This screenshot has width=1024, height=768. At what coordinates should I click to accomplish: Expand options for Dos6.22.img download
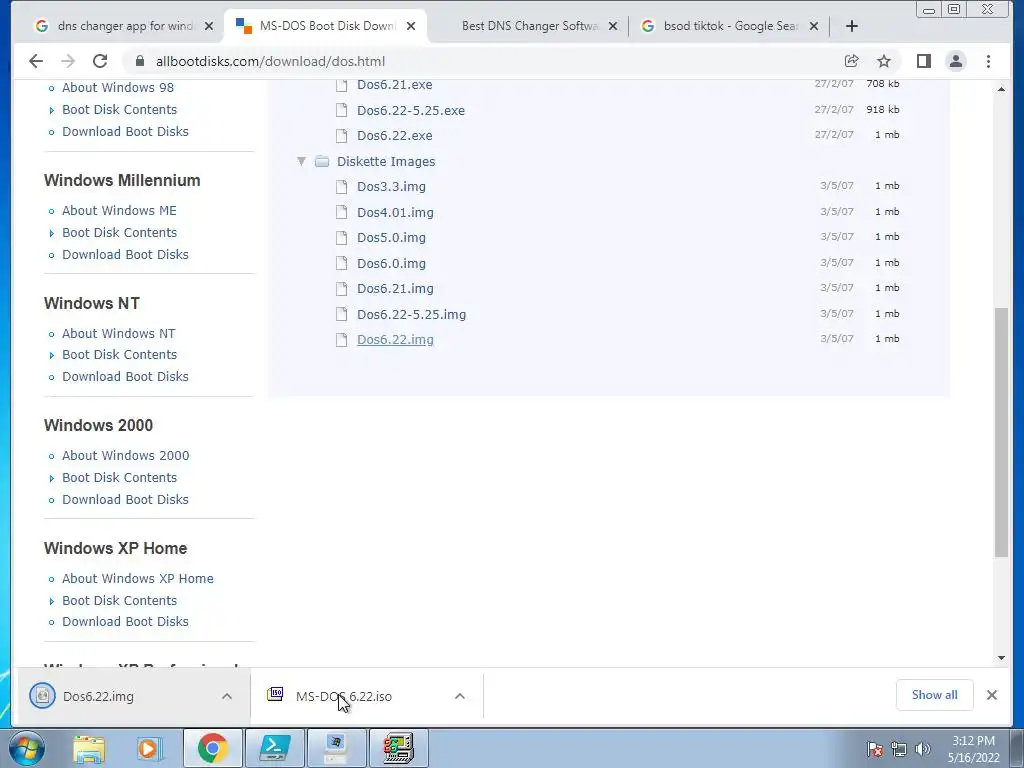[227, 696]
